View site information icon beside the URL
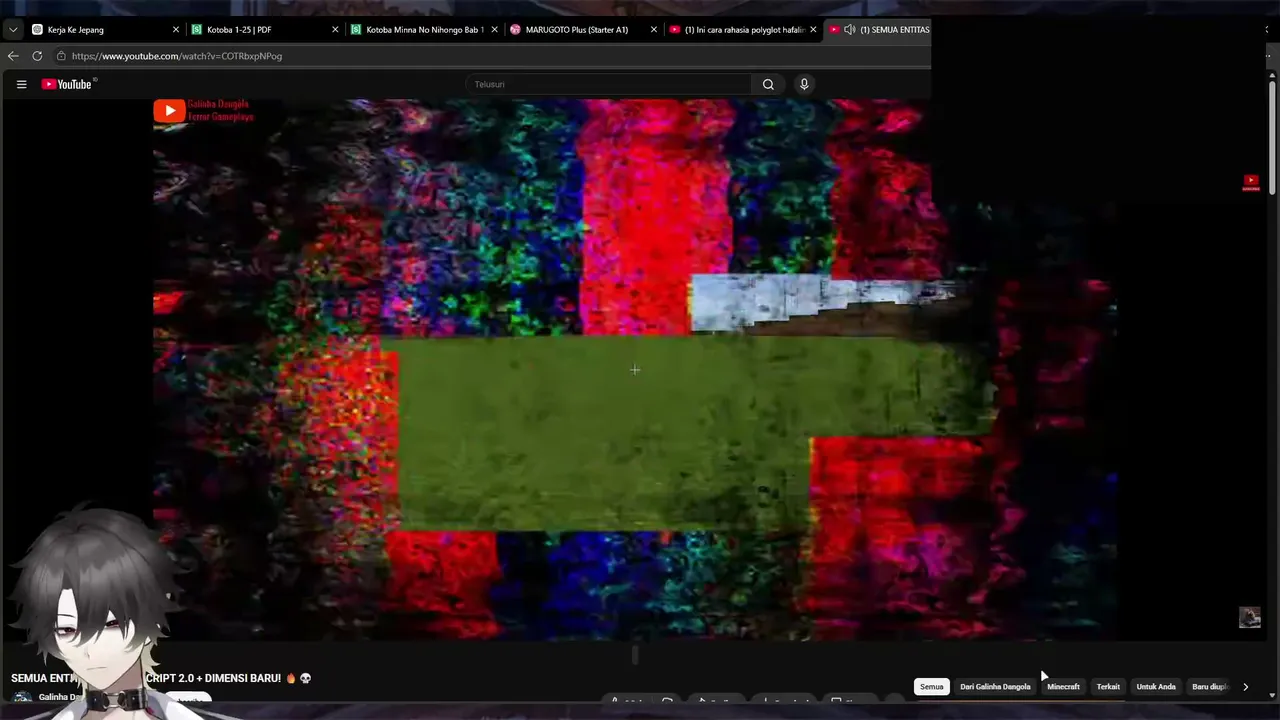This screenshot has width=1280, height=720. tap(61, 56)
